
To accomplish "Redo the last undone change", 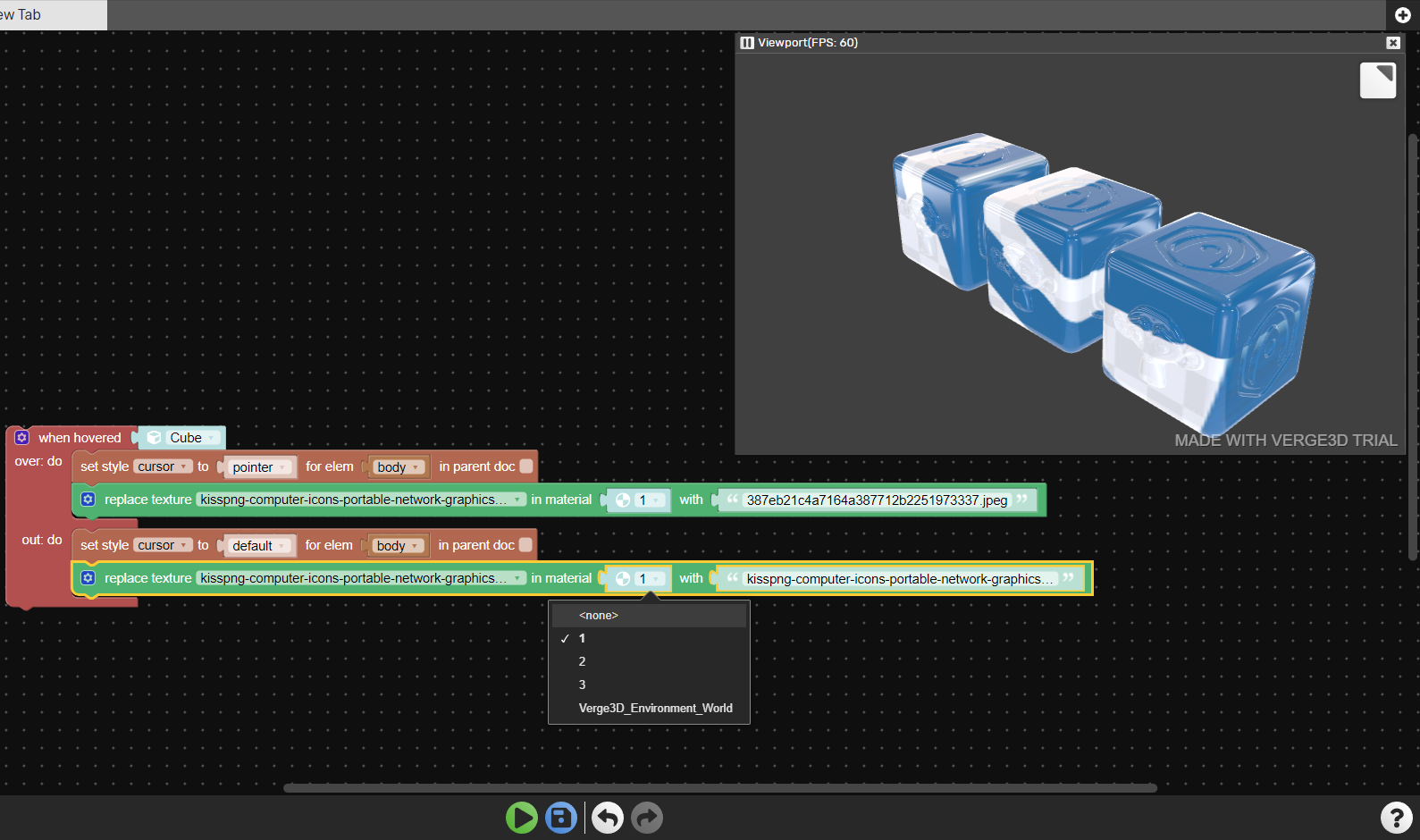I will pos(647,818).
